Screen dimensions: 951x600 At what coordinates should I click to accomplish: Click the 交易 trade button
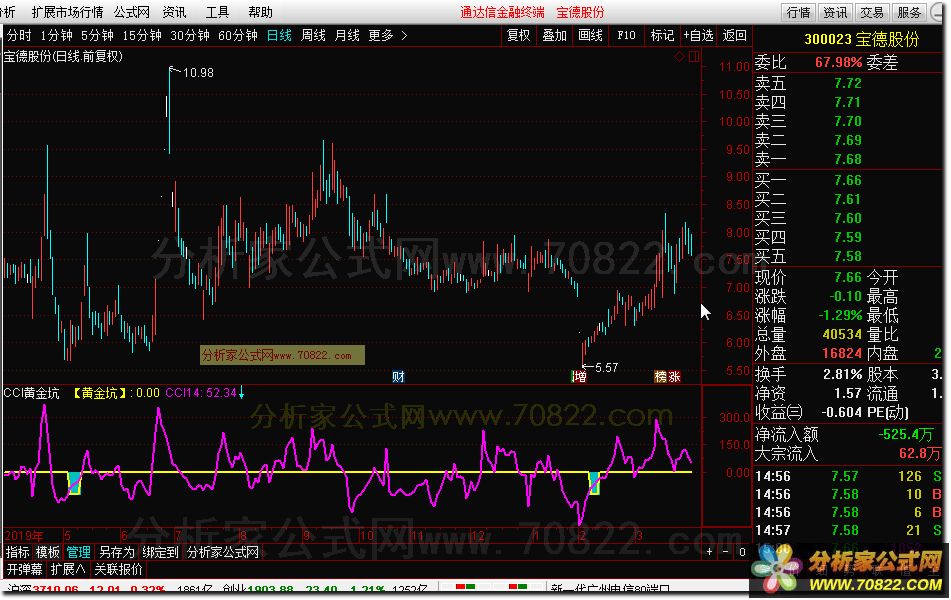click(x=871, y=12)
